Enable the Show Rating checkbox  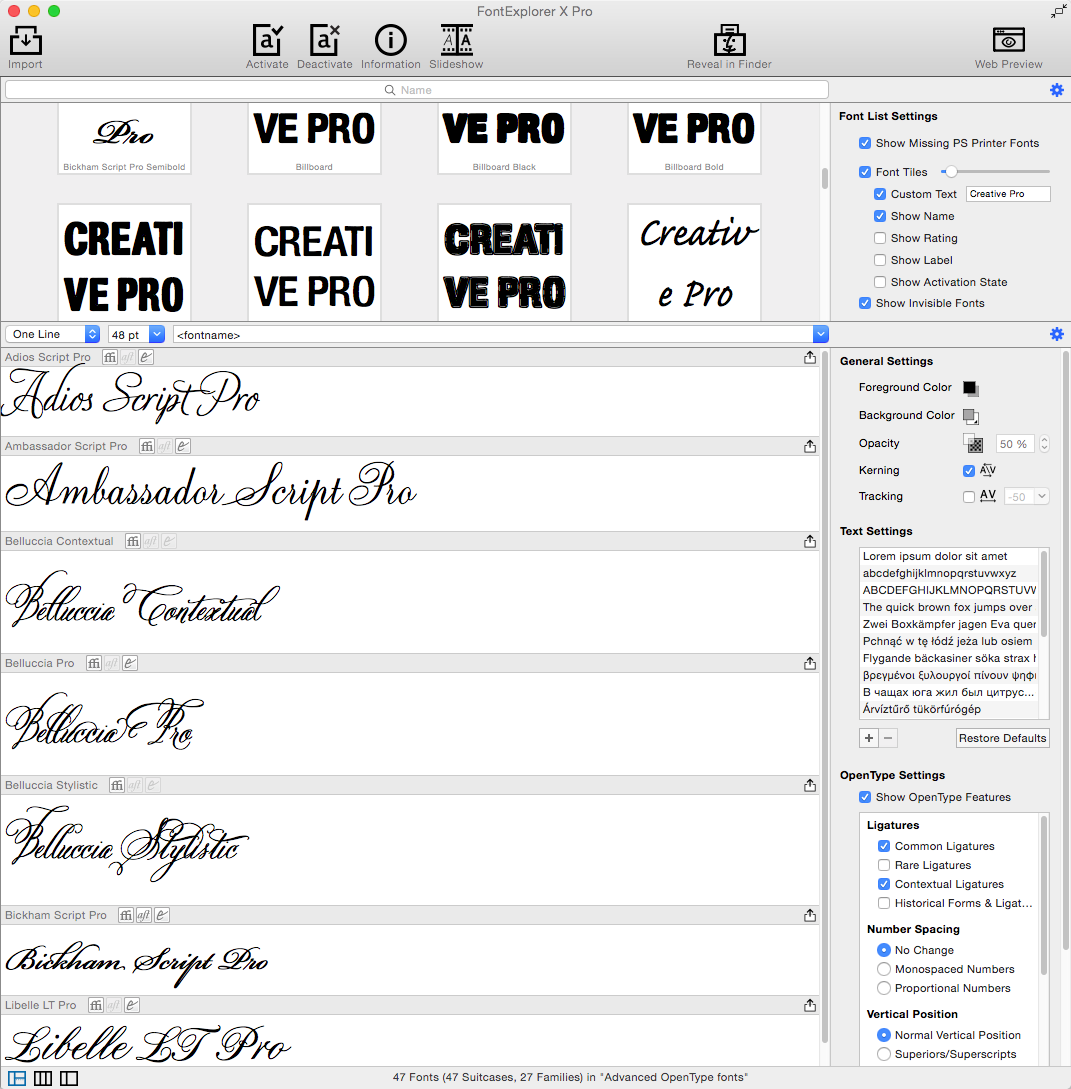point(880,238)
